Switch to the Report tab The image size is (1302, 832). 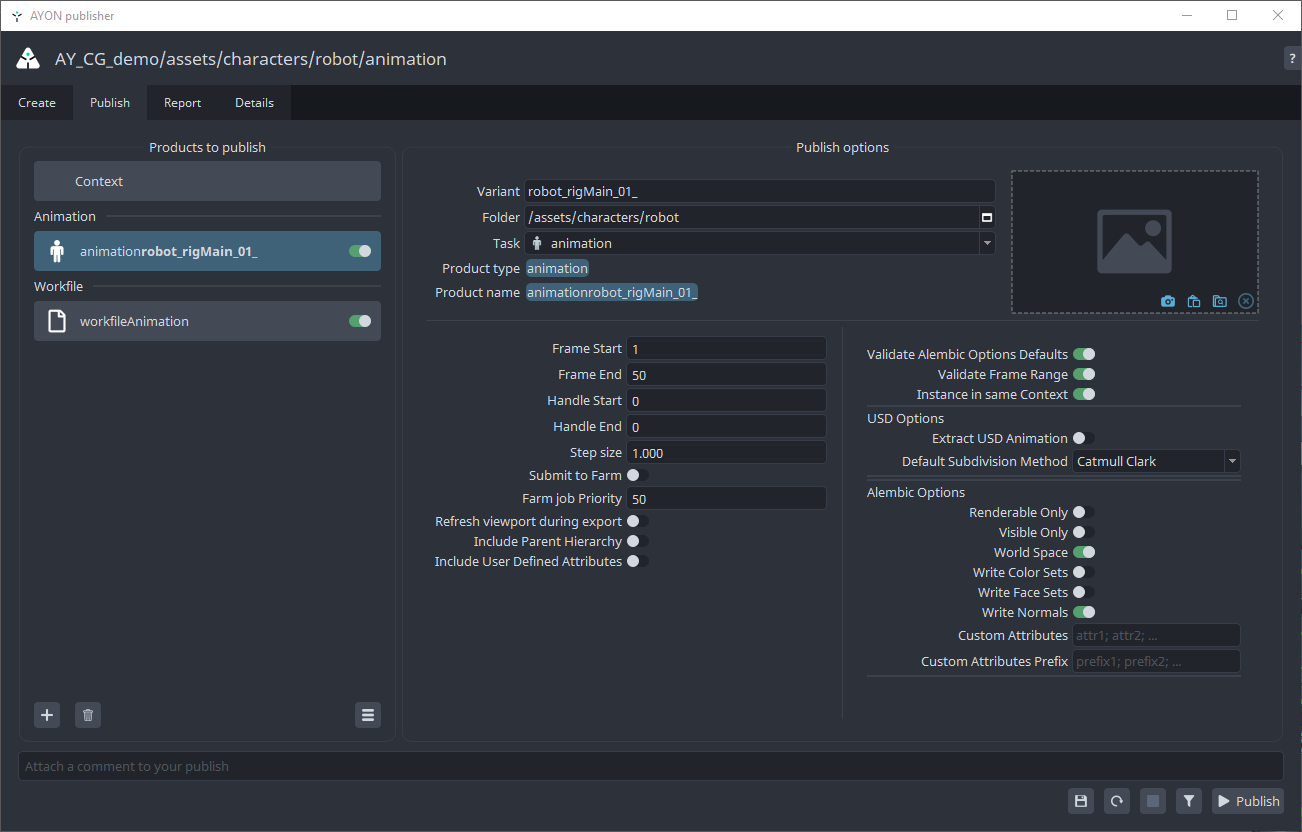[x=182, y=103]
